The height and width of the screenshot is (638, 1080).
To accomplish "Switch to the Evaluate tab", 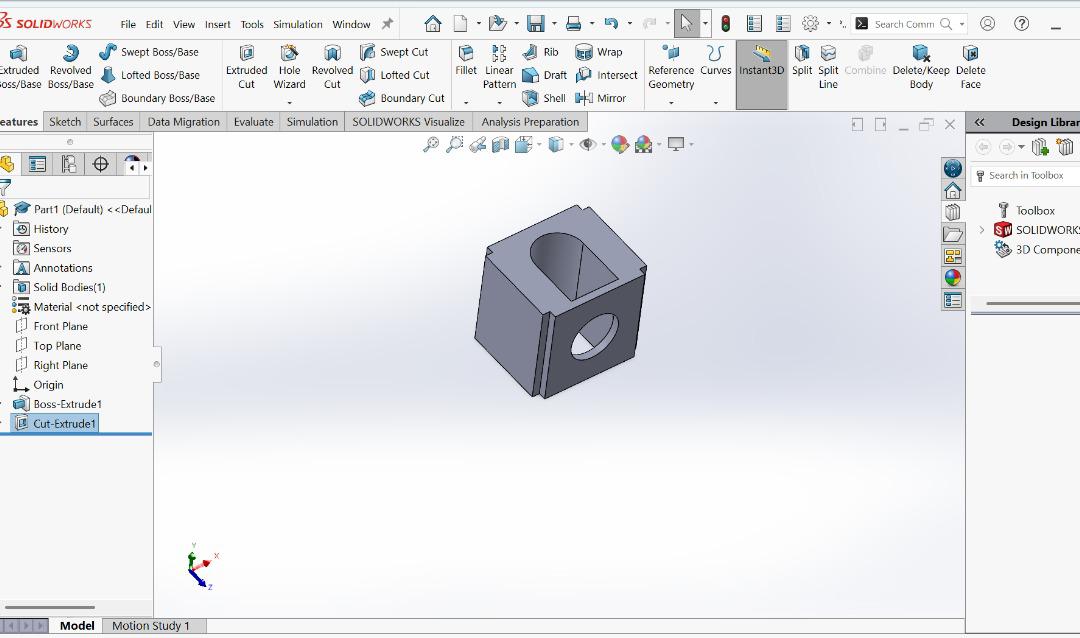I will (253, 122).
